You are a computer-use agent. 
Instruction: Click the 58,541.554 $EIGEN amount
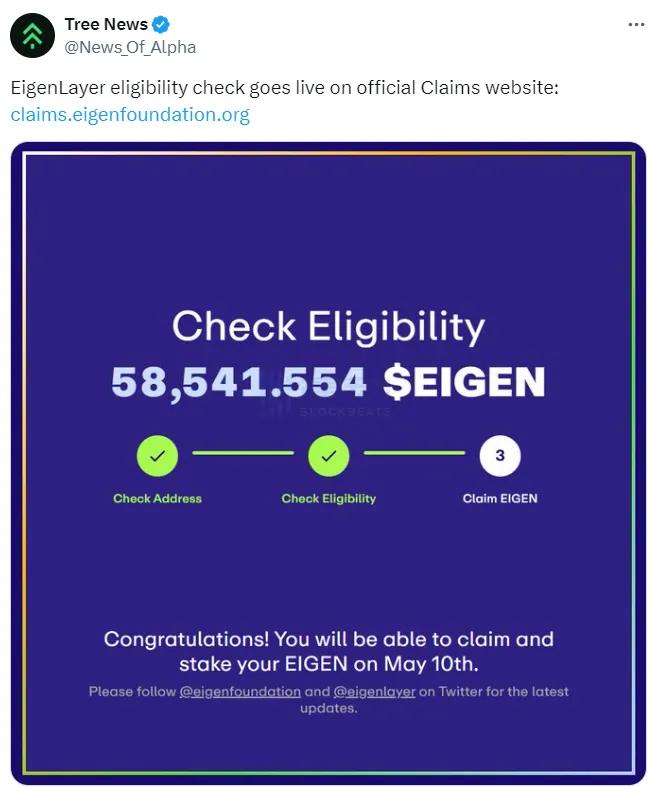tap(328, 382)
